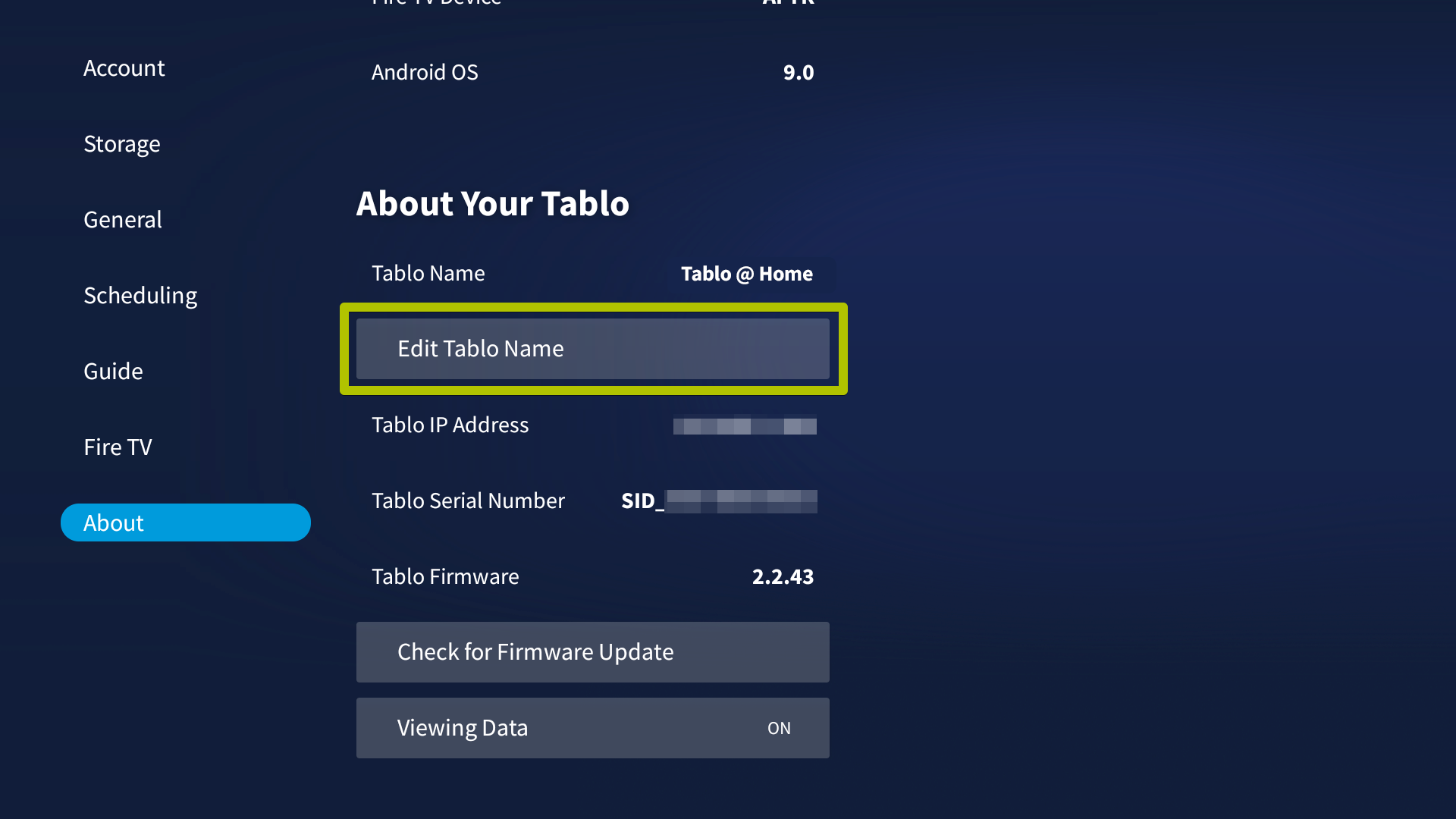Go to Scheduling settings
1456x819 pixels.
coord(140,296)
